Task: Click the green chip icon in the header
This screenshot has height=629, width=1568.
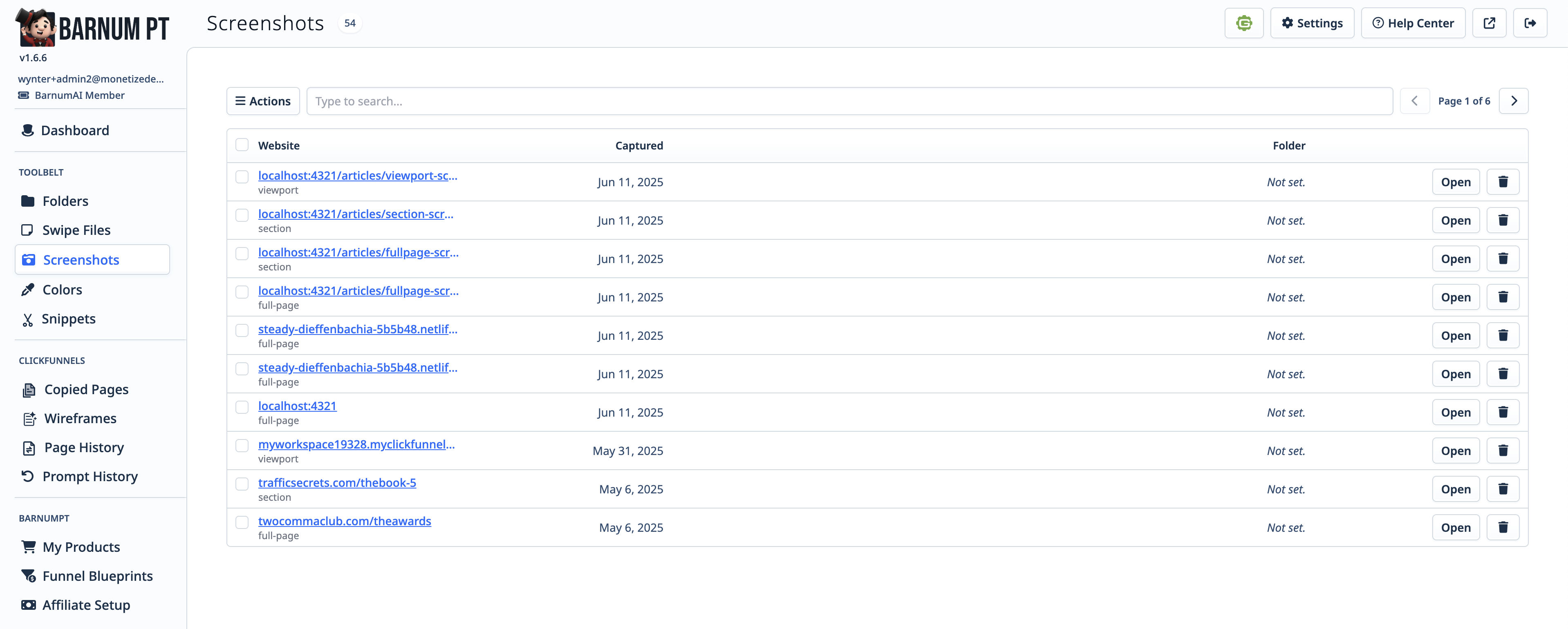Action: 1243,23
